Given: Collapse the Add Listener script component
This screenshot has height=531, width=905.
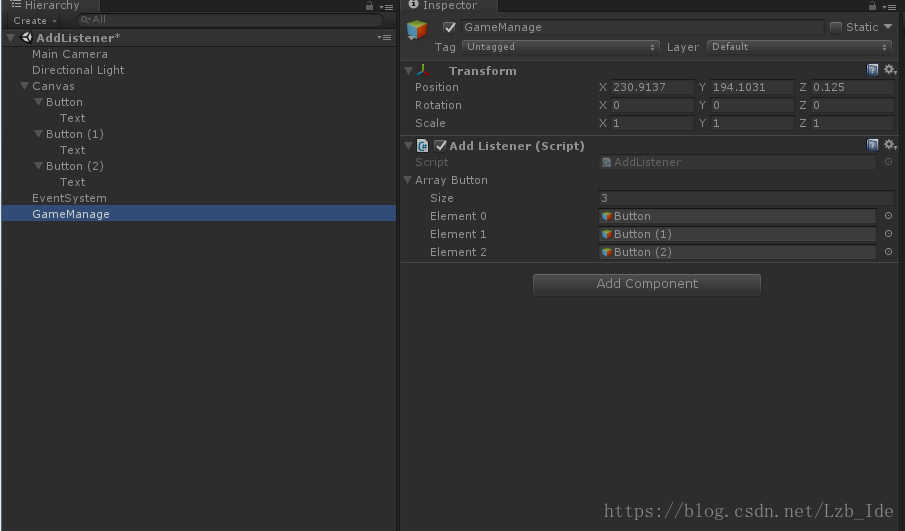Looking at the screenshot, I should pos(409,145).
